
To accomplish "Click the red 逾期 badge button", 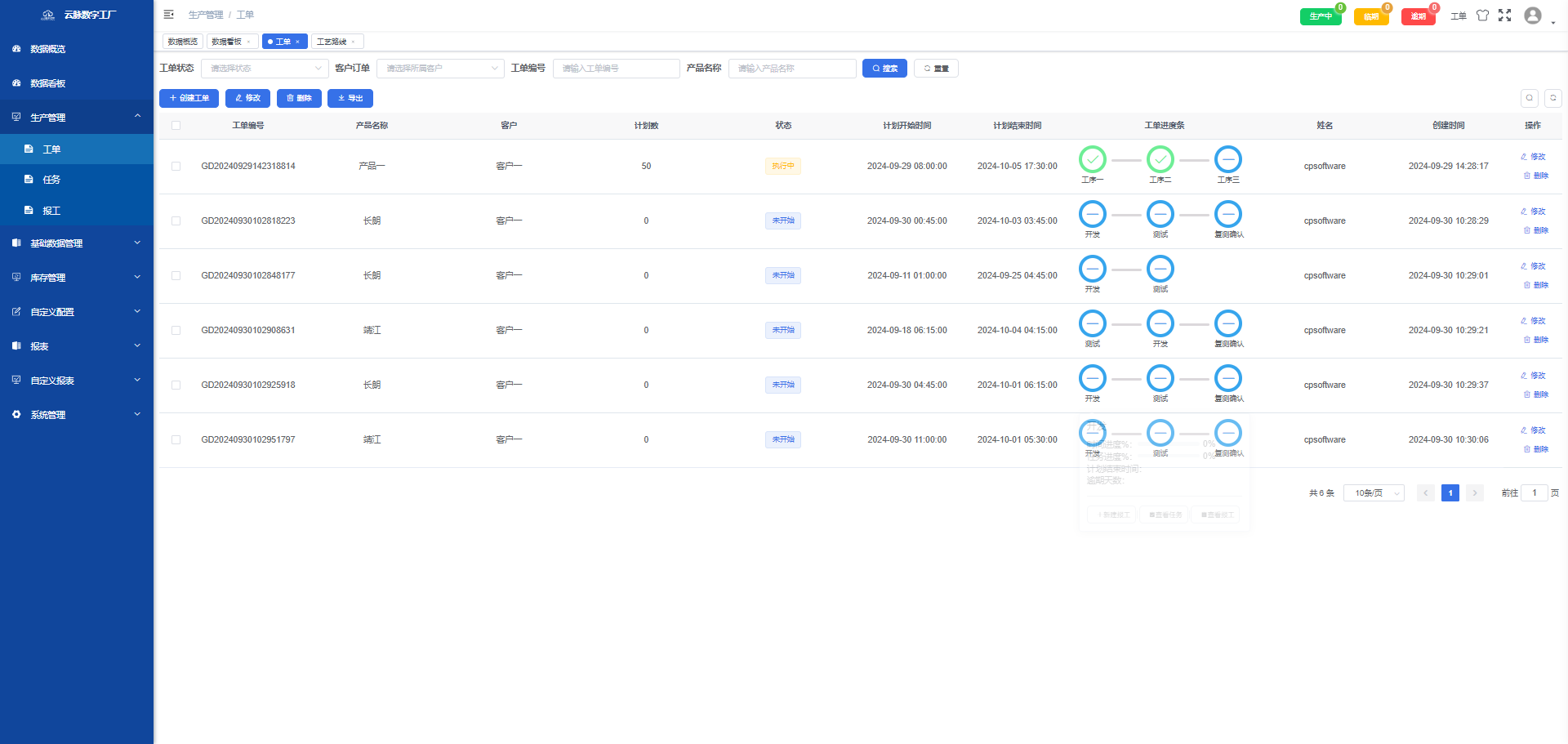I will point(1419,16).
